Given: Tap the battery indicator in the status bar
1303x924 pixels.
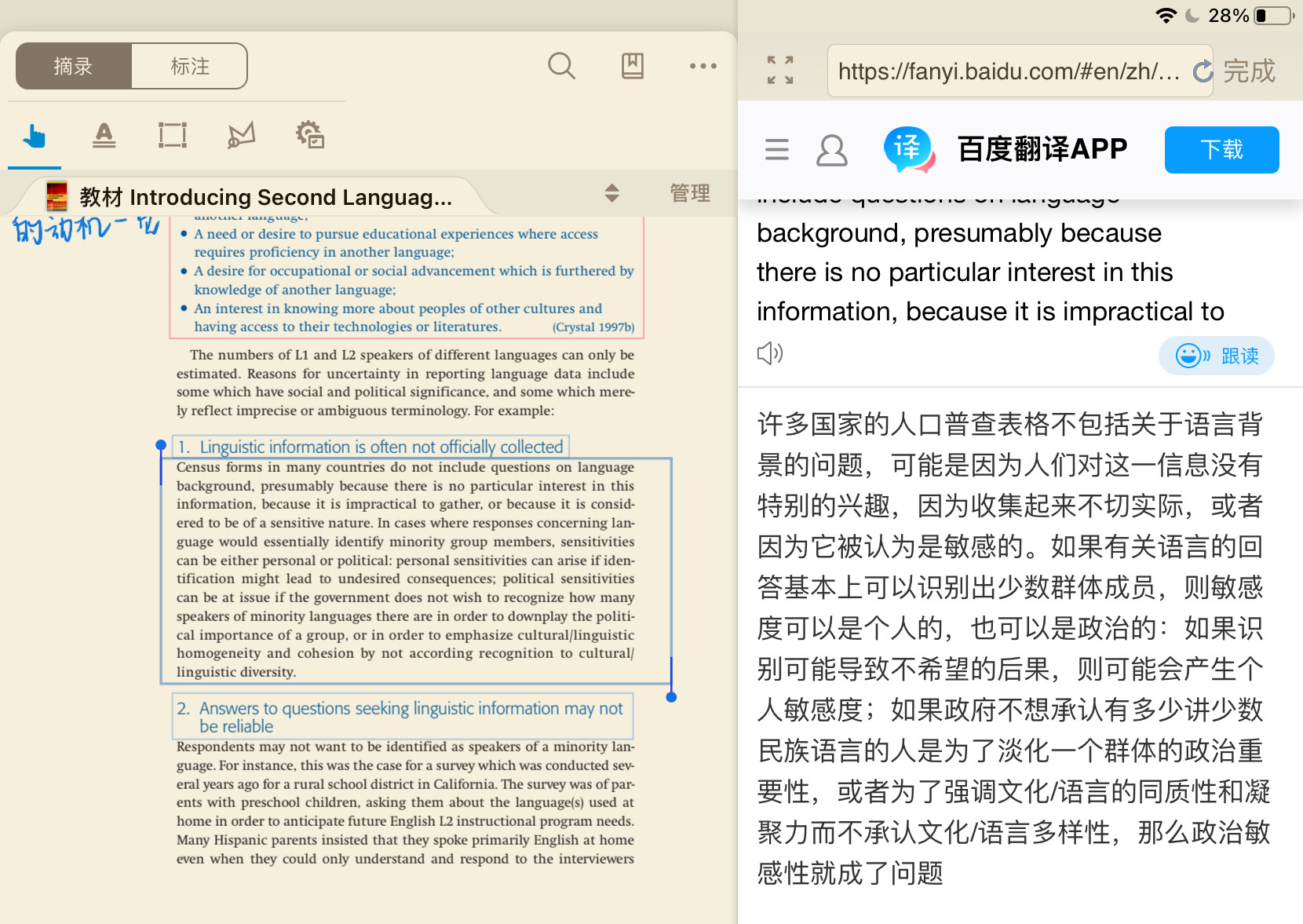Looking at the screenshot, I should pyautogui.click(x=1275, y=15).
